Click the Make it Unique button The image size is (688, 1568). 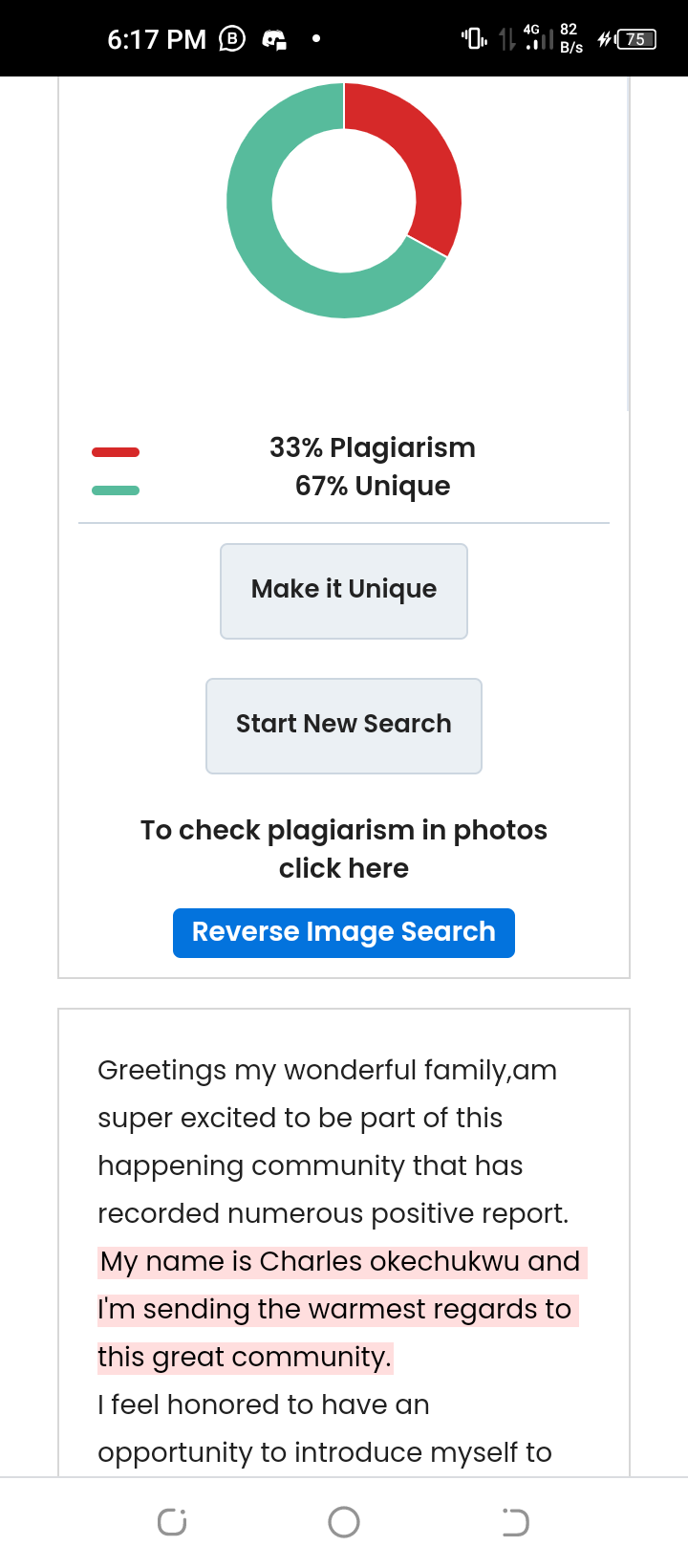click(x=344, y=591)
